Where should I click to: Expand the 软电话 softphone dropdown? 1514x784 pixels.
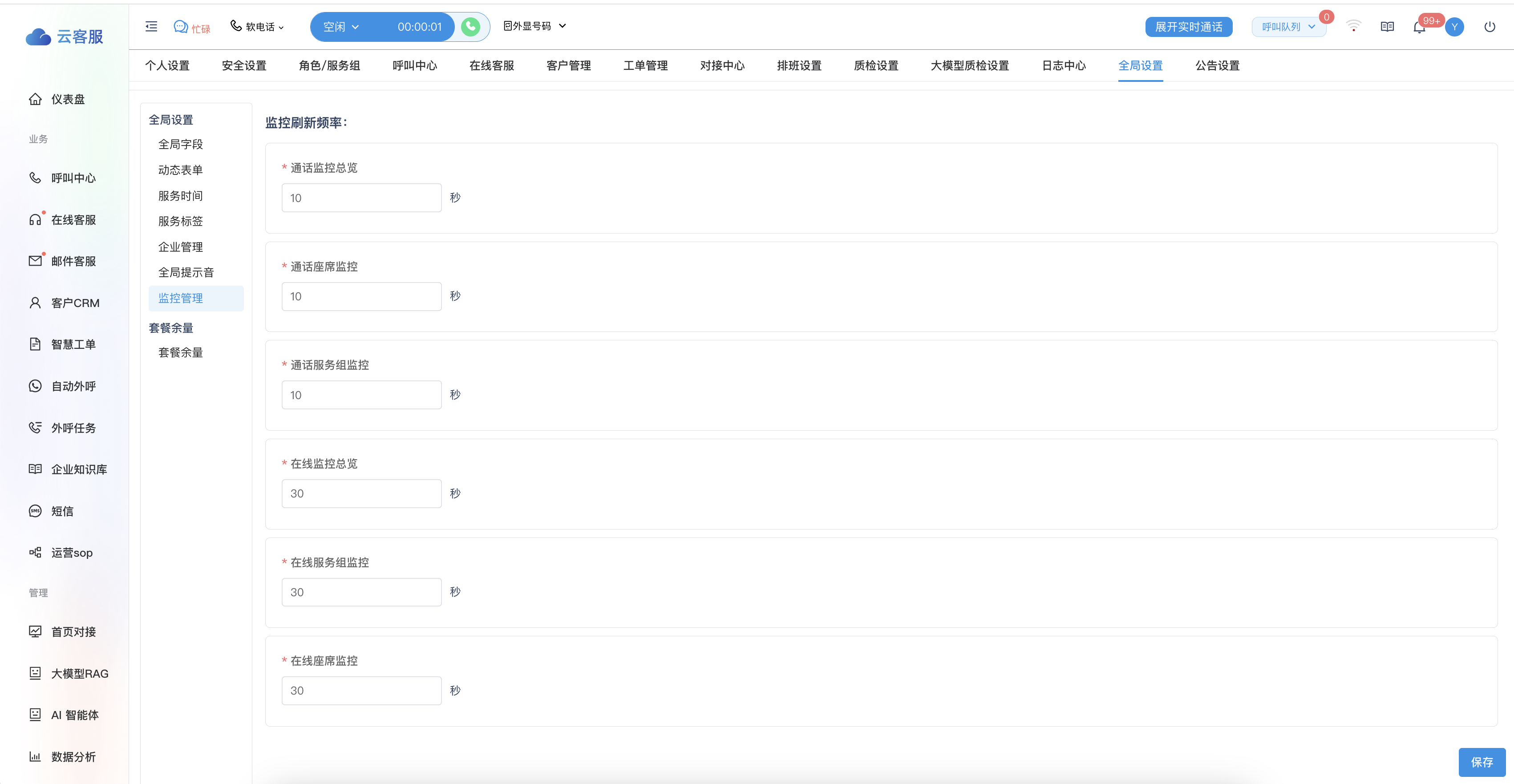pyautogui.click(x=257, y=26)
